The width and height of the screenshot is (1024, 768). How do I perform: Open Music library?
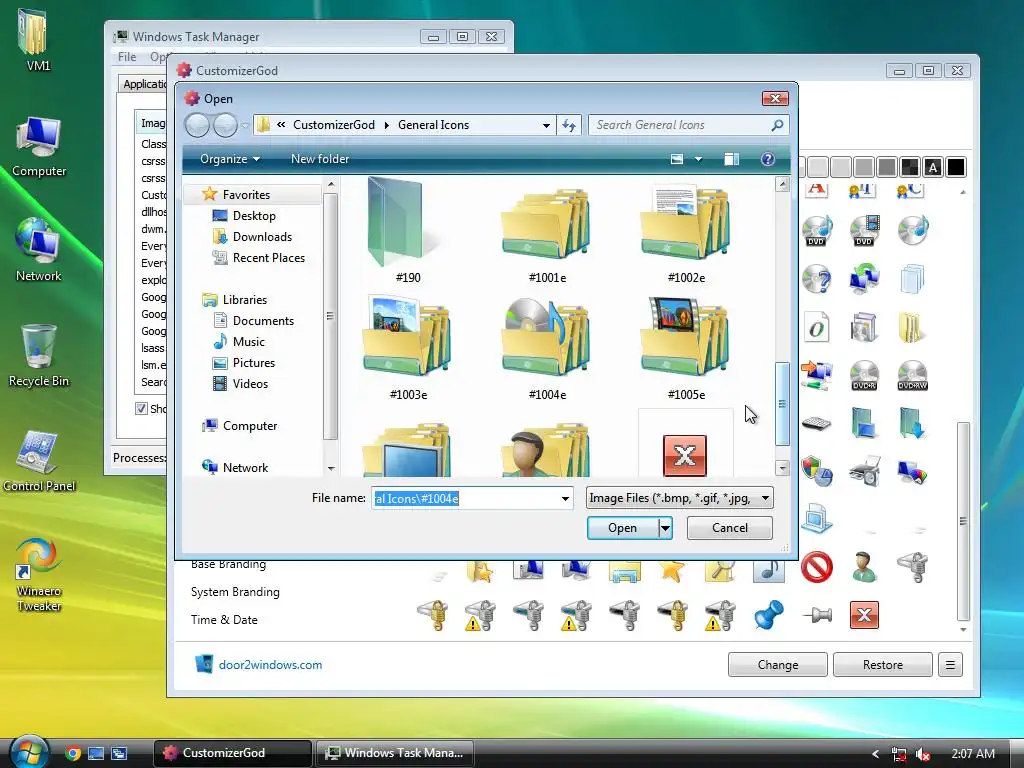[x=248, y=342]
